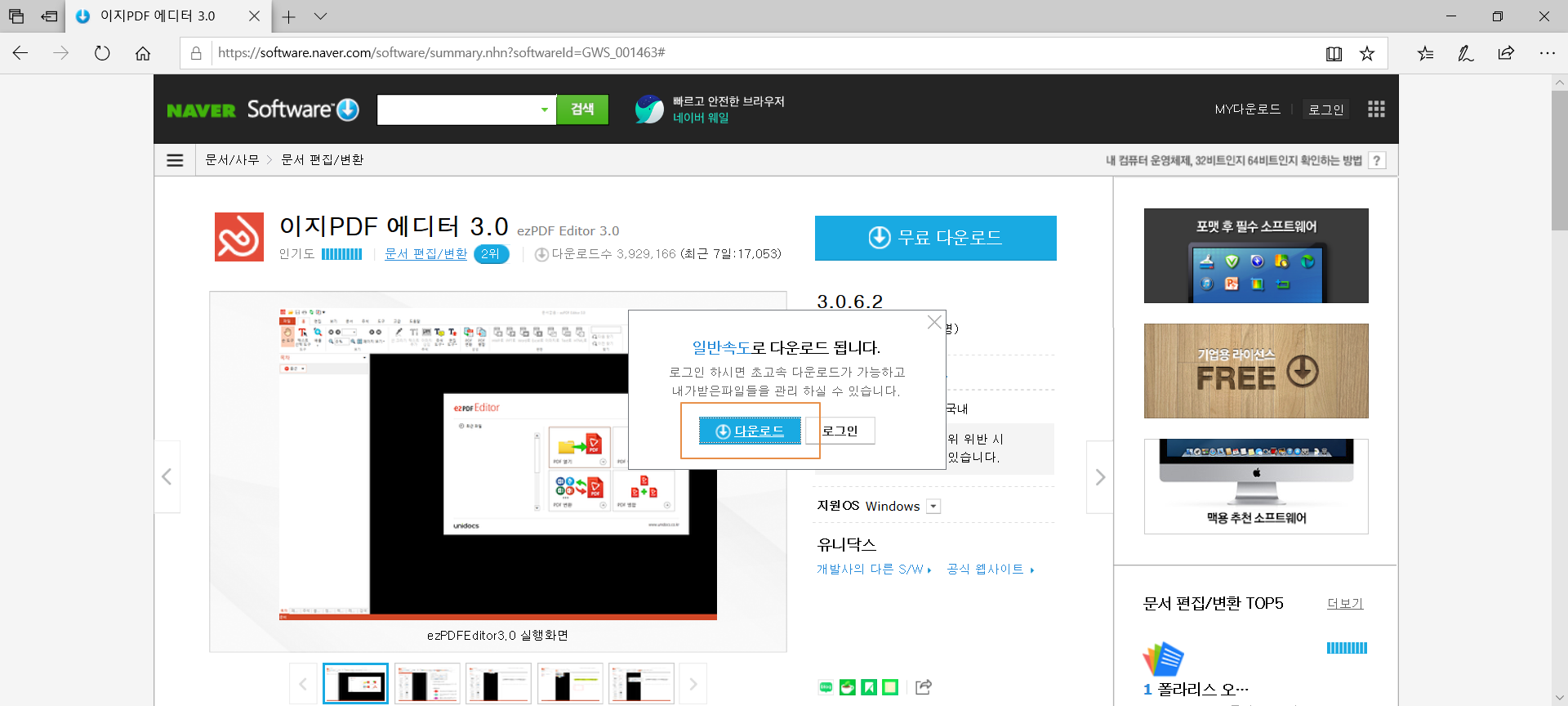Expand the search box dropdown arrow

tap(545, 109)
